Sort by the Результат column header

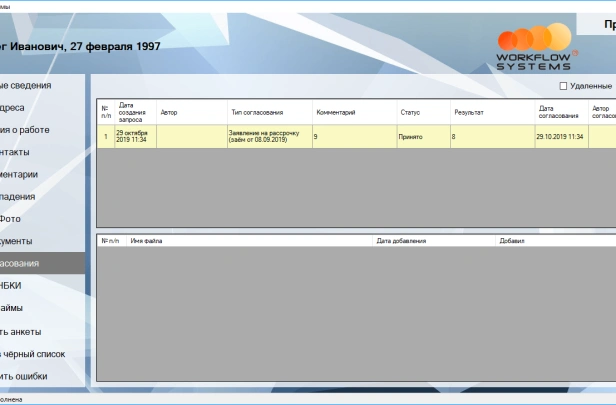tap(468, 113)
